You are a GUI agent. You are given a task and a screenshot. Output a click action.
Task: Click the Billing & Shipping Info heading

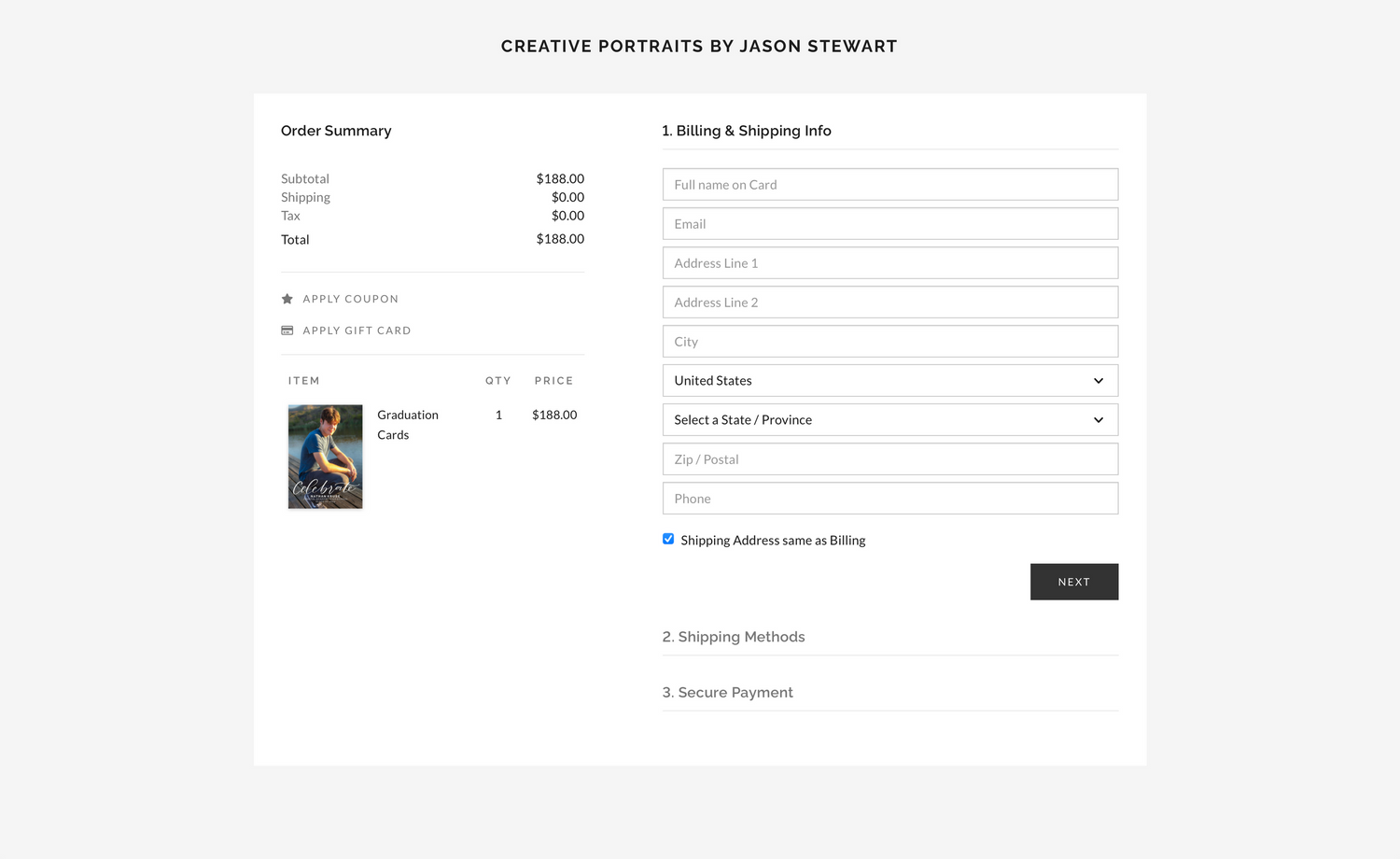point(747,131)
